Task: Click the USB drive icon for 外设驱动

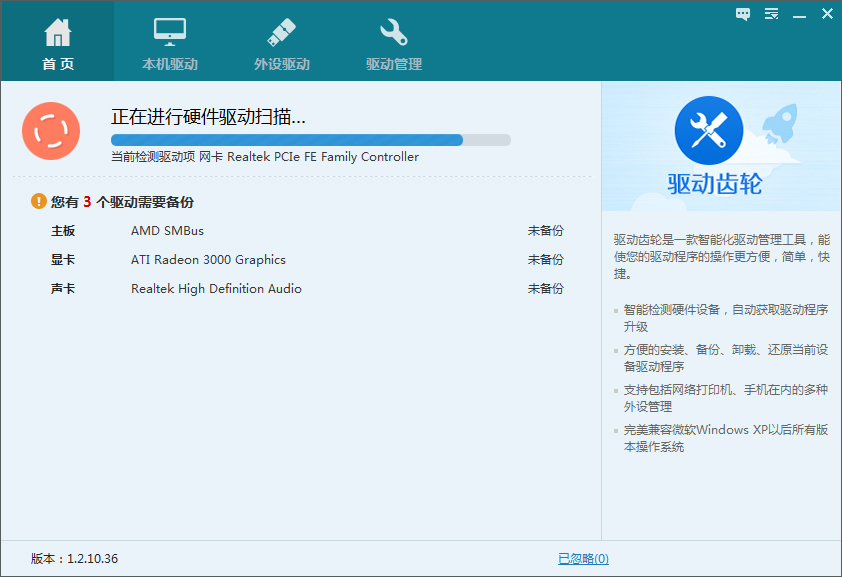Action: click(281, 33)
